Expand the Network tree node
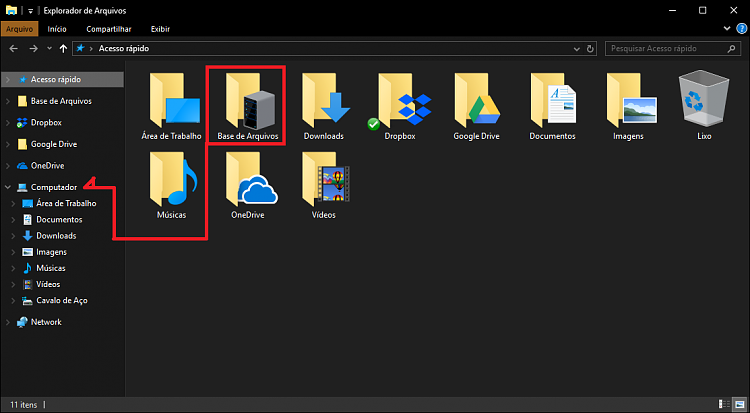The image size is (750, 413). 7,322
